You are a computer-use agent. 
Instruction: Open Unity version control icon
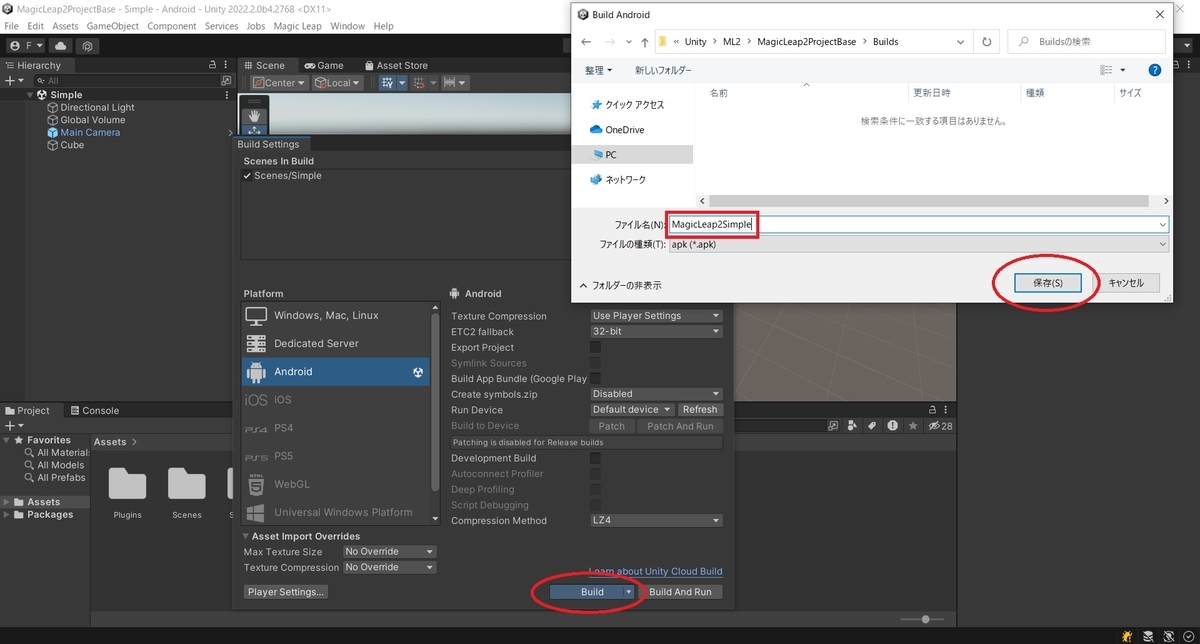click(88, 46)
